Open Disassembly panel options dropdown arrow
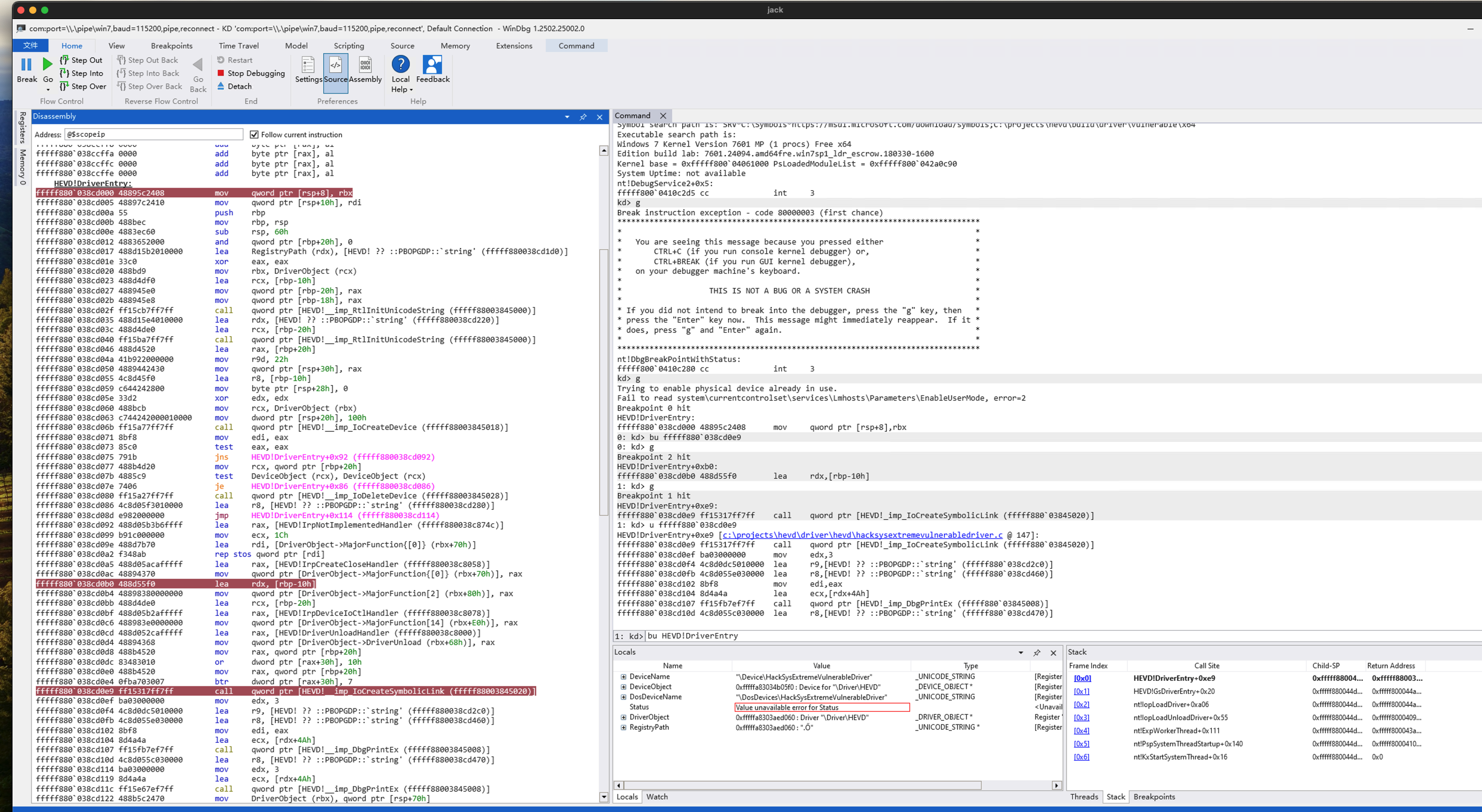Viewport: 1482px width, 812px height. (567, 117)
